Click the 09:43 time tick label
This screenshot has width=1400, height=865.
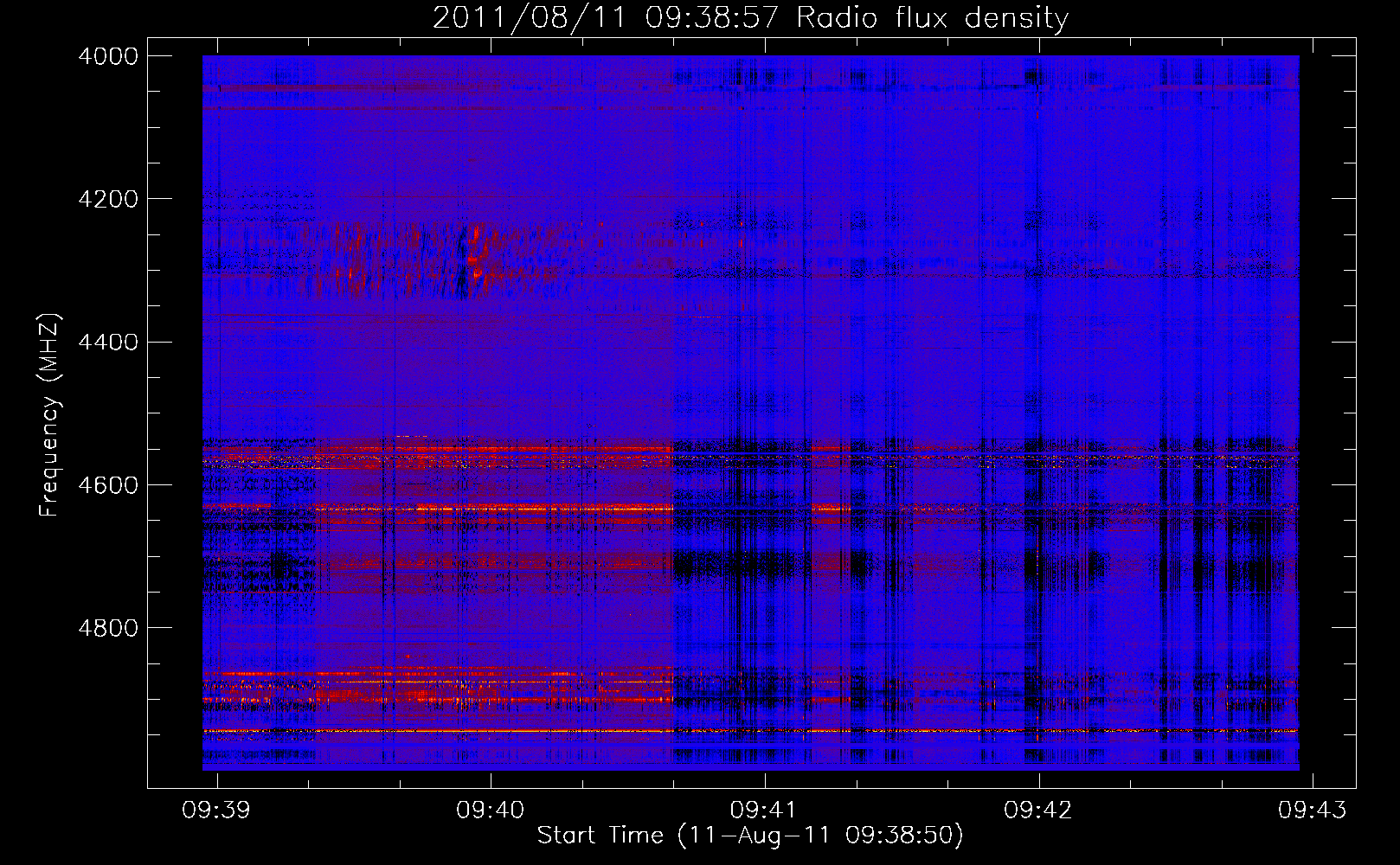pyautogui.click(x=1313, y=810)
